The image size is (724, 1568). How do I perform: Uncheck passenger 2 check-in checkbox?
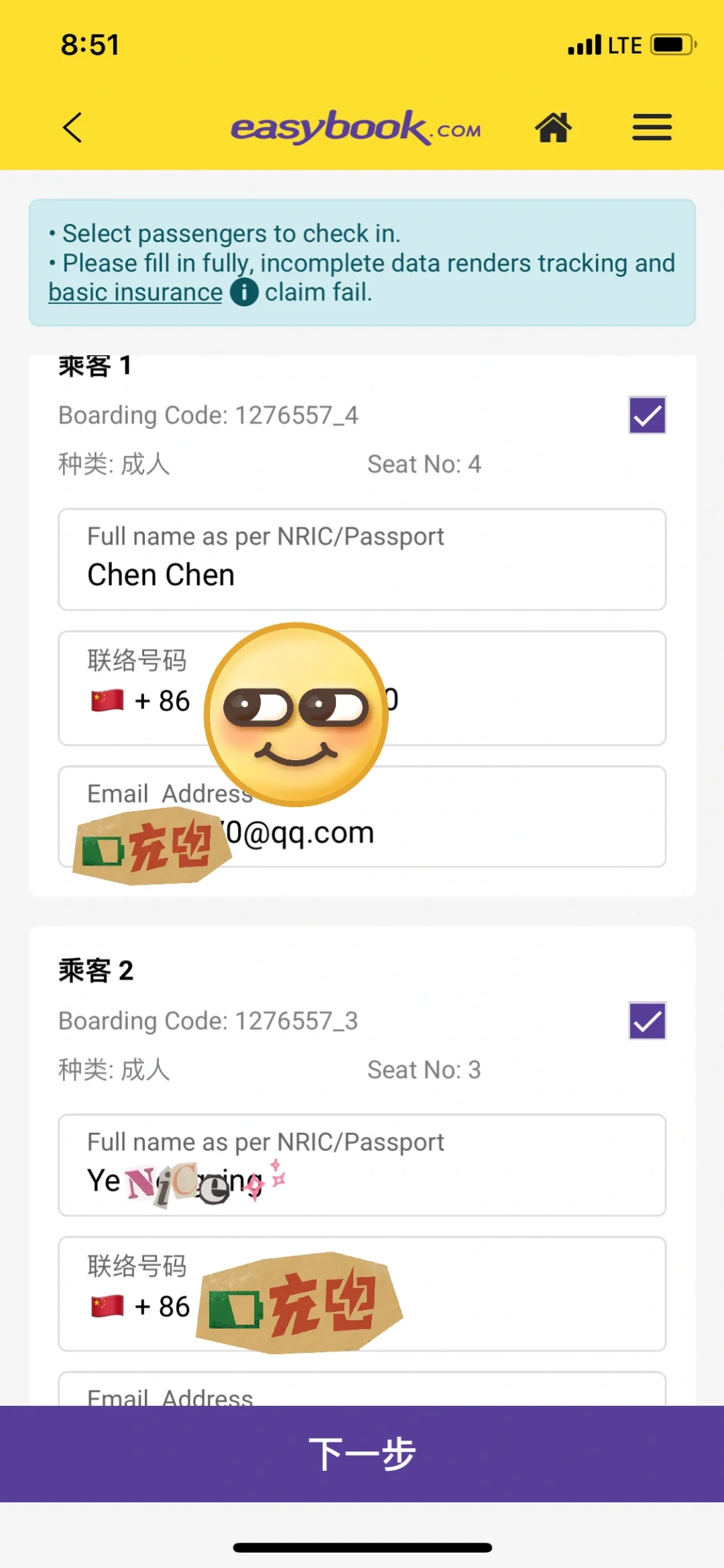click(x=647, y=1021)
